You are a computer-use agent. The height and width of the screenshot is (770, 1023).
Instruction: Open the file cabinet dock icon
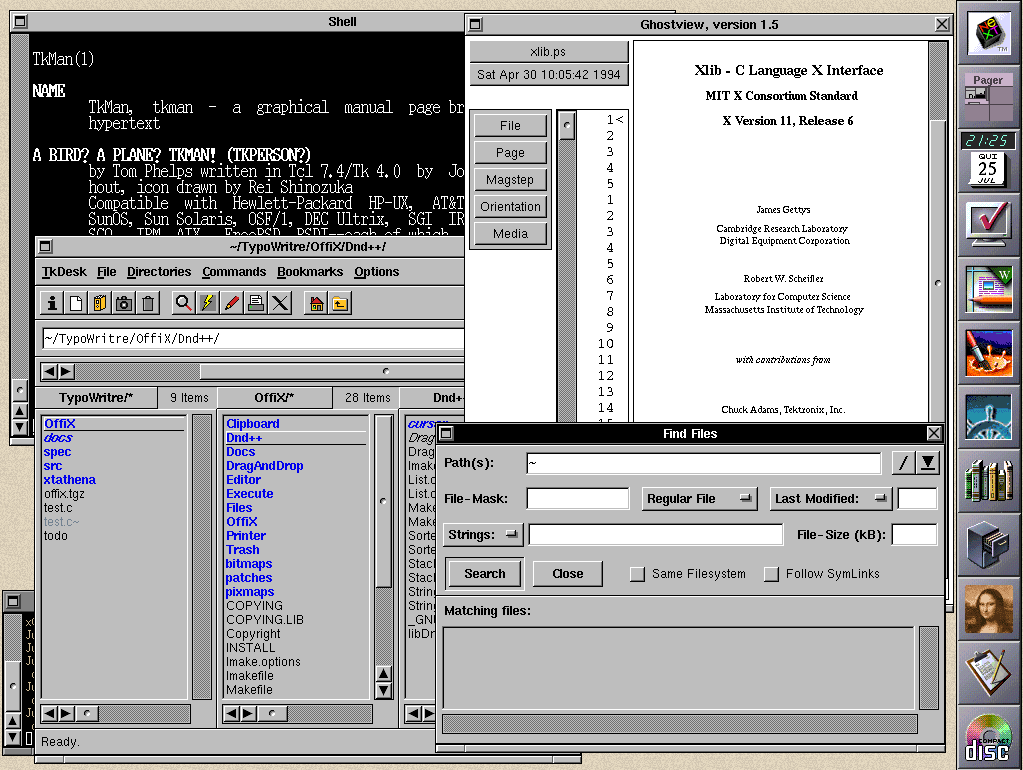click(x=988, y=545)
